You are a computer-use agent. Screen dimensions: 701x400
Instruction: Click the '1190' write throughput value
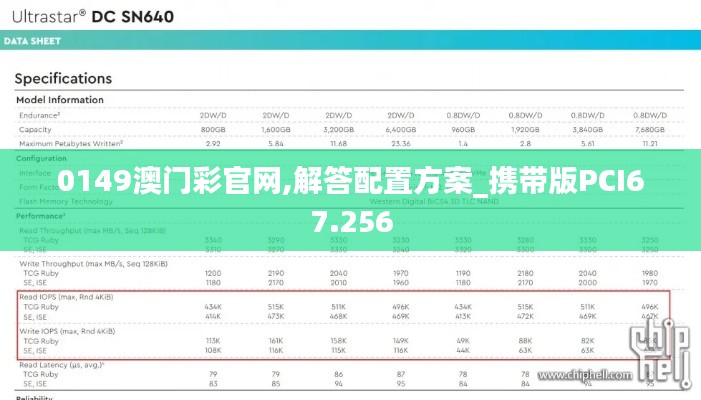coord(463,273)
